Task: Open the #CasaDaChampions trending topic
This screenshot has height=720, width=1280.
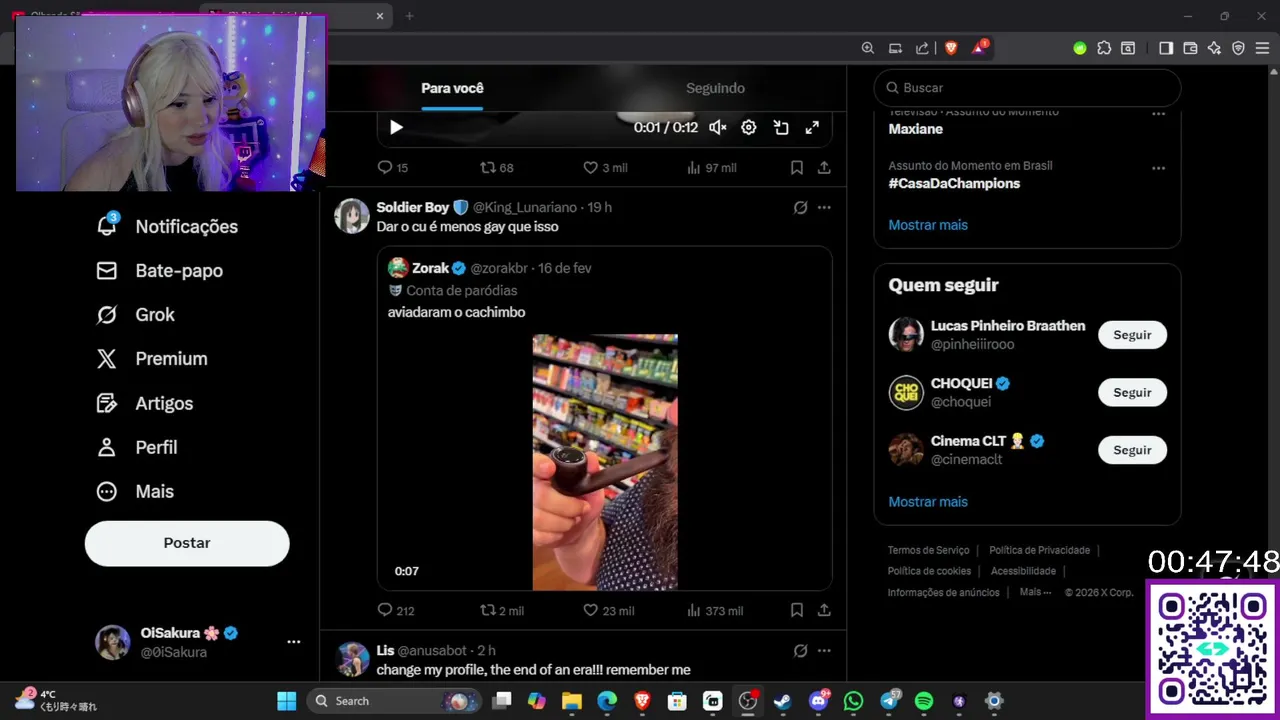Action: 954,183
